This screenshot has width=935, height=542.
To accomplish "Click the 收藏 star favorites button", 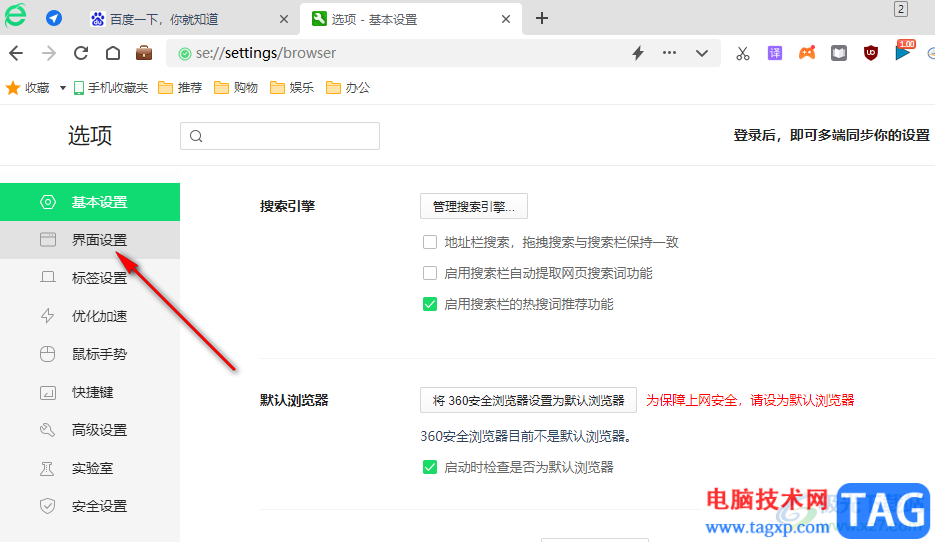I will pos(27,88).
